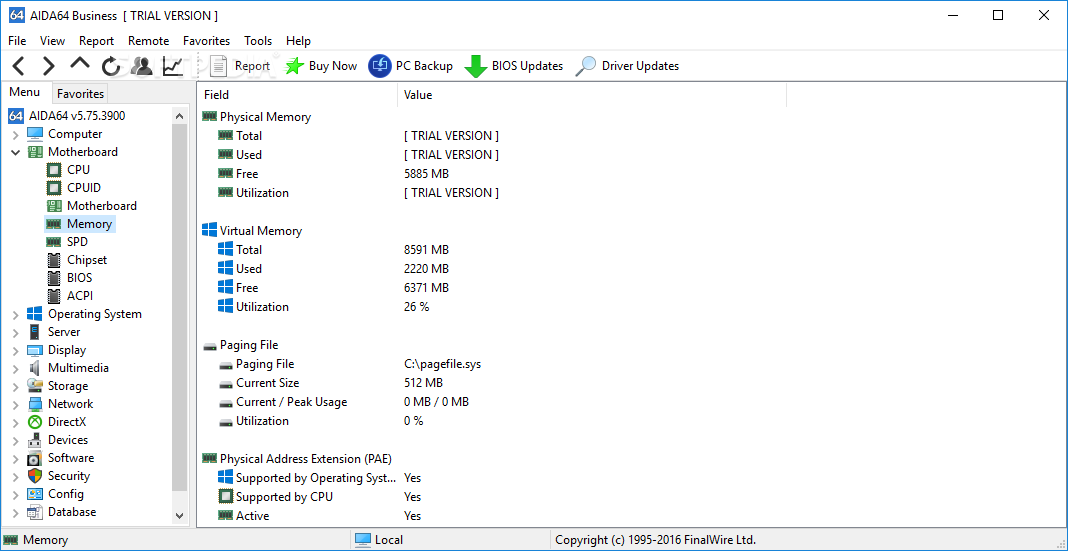
Task: Refresh the current page
Action: (111, 66)
